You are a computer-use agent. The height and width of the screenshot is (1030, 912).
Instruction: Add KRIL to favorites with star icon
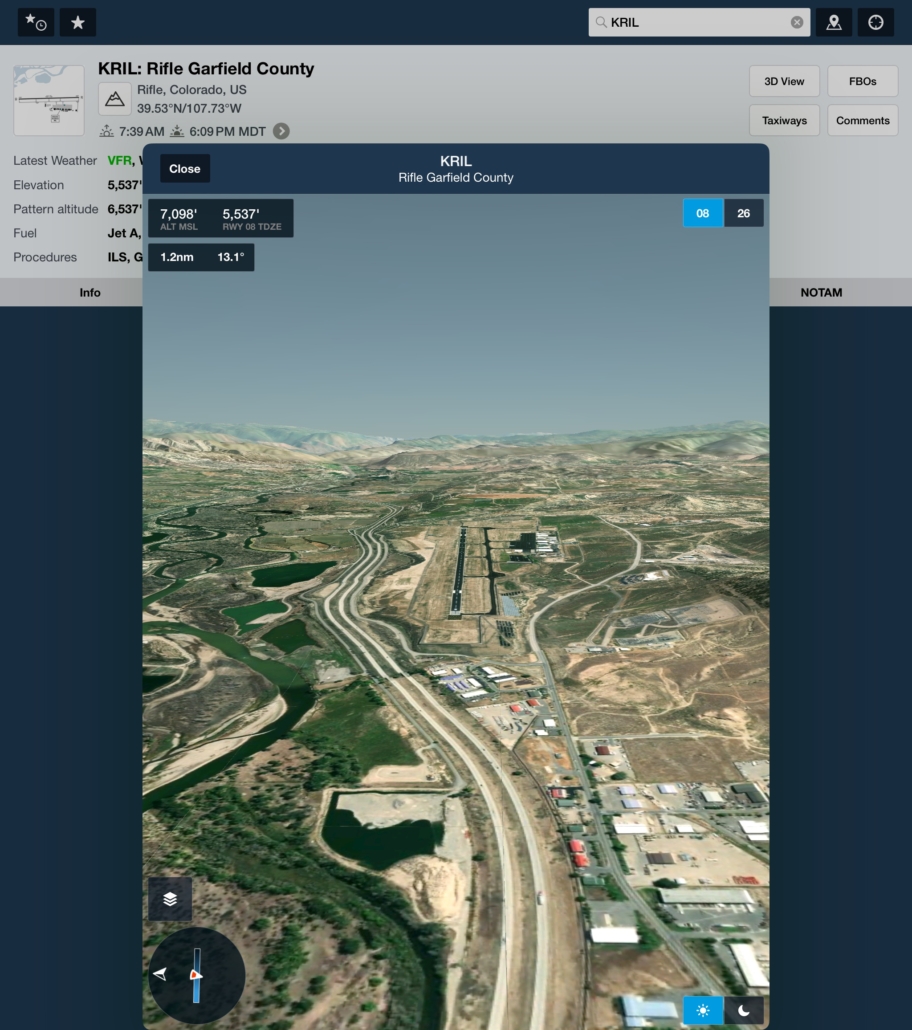point(78,22)
